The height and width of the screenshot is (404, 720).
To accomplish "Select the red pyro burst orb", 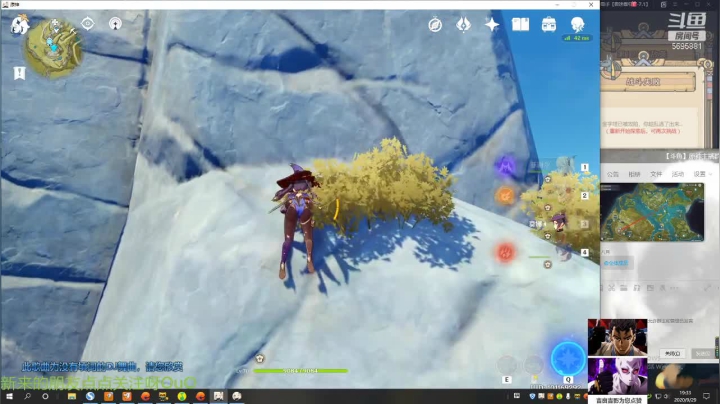I will (505, 252).
